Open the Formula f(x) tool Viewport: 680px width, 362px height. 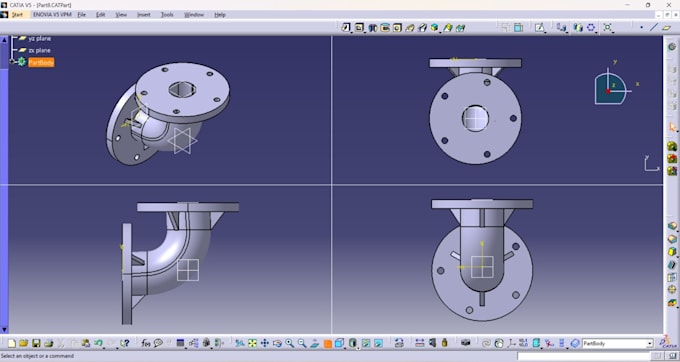pos(146,343)
